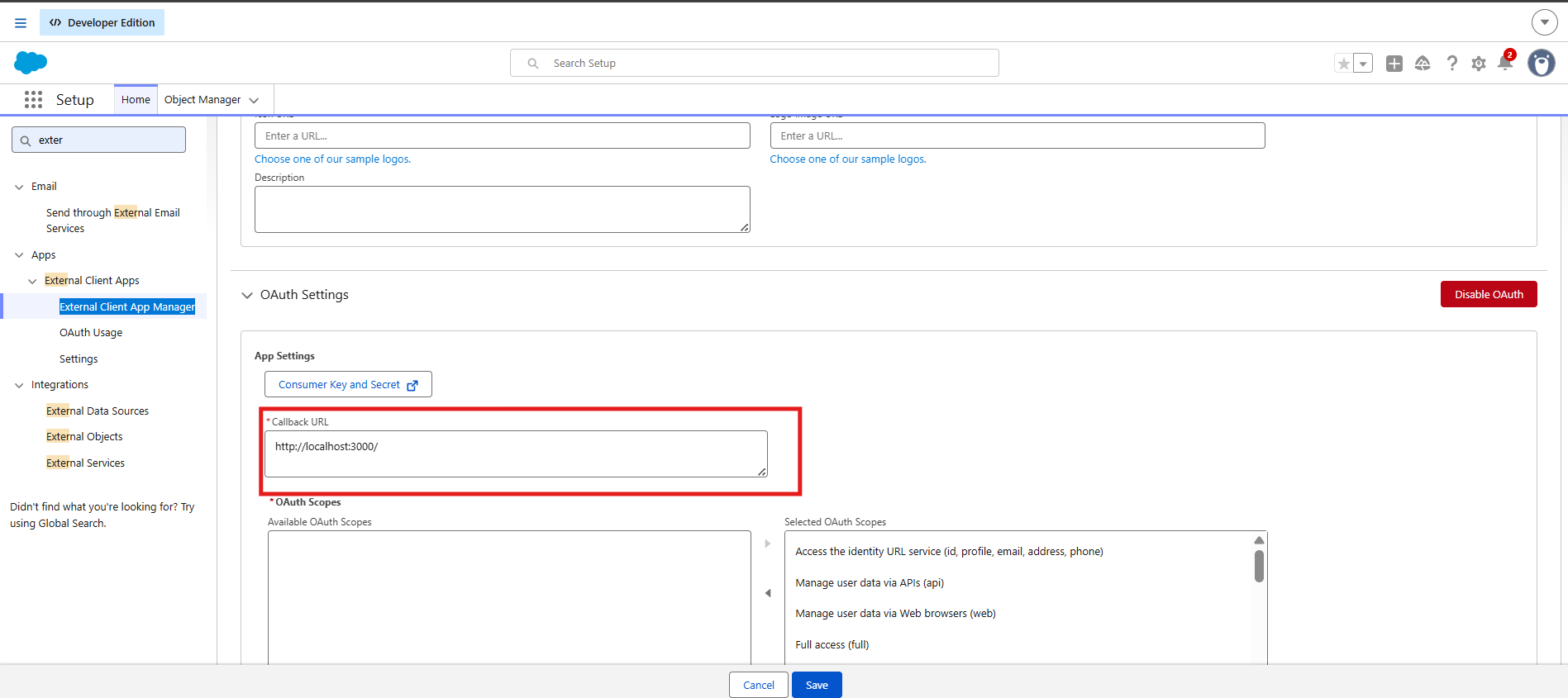This screenshot has width=1568, height=698.
Task: Open the Global Actions plus icon
Action: (x=1394, y=64)
